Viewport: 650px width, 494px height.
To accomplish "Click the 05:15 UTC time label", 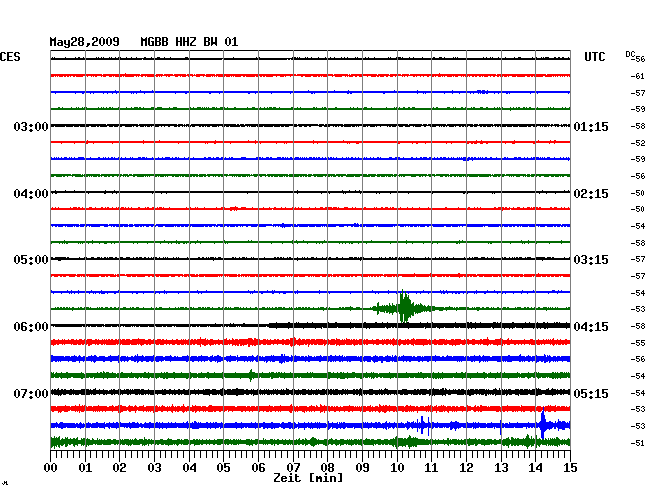I will point(591,393).
